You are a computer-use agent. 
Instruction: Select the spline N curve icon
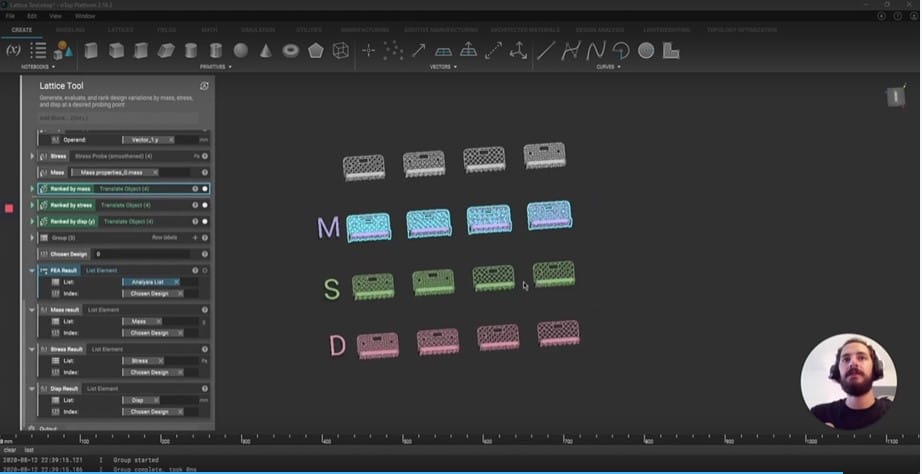(596, 51)
